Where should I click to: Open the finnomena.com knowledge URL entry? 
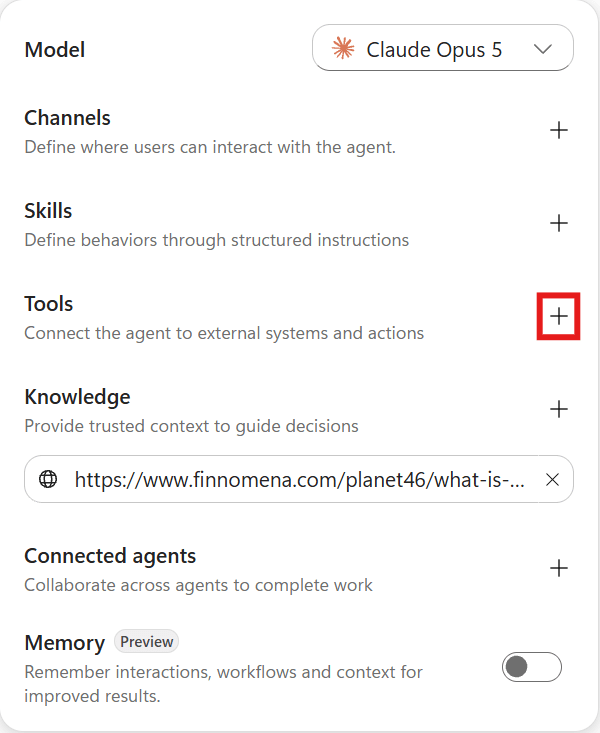298,479
